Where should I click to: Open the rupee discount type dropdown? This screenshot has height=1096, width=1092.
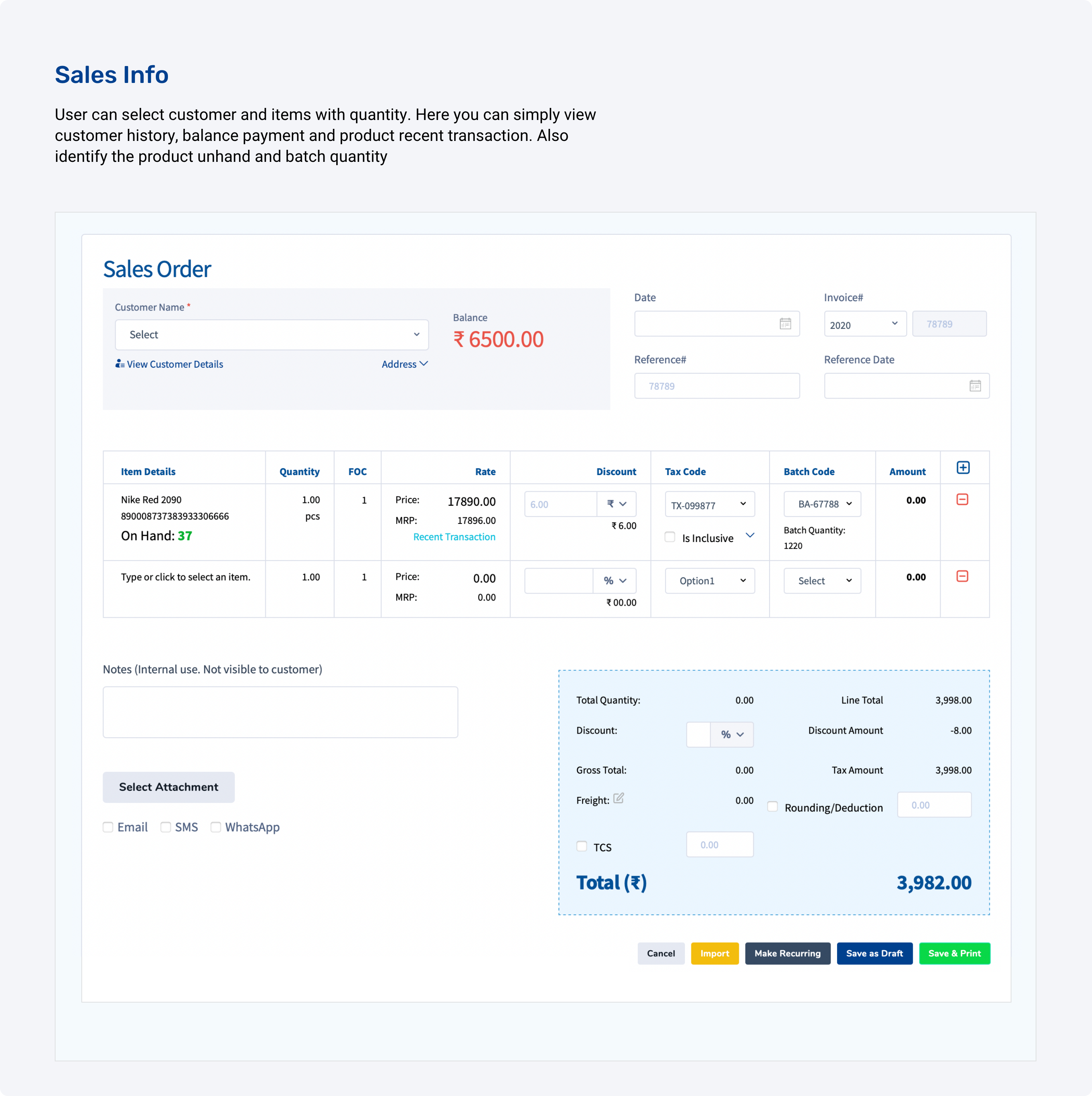616,504
